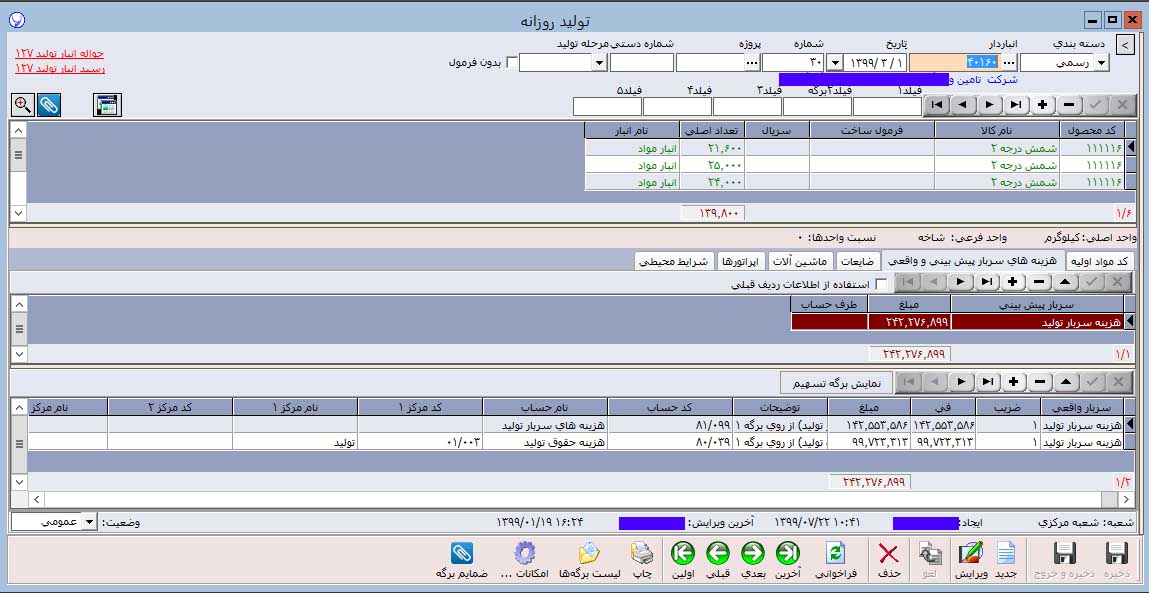This screenshot has width=1149, height=595.
Task: Click the ذخیره (Save) diskette icon
Action: pyautogui.click(x=1117, y=553)
